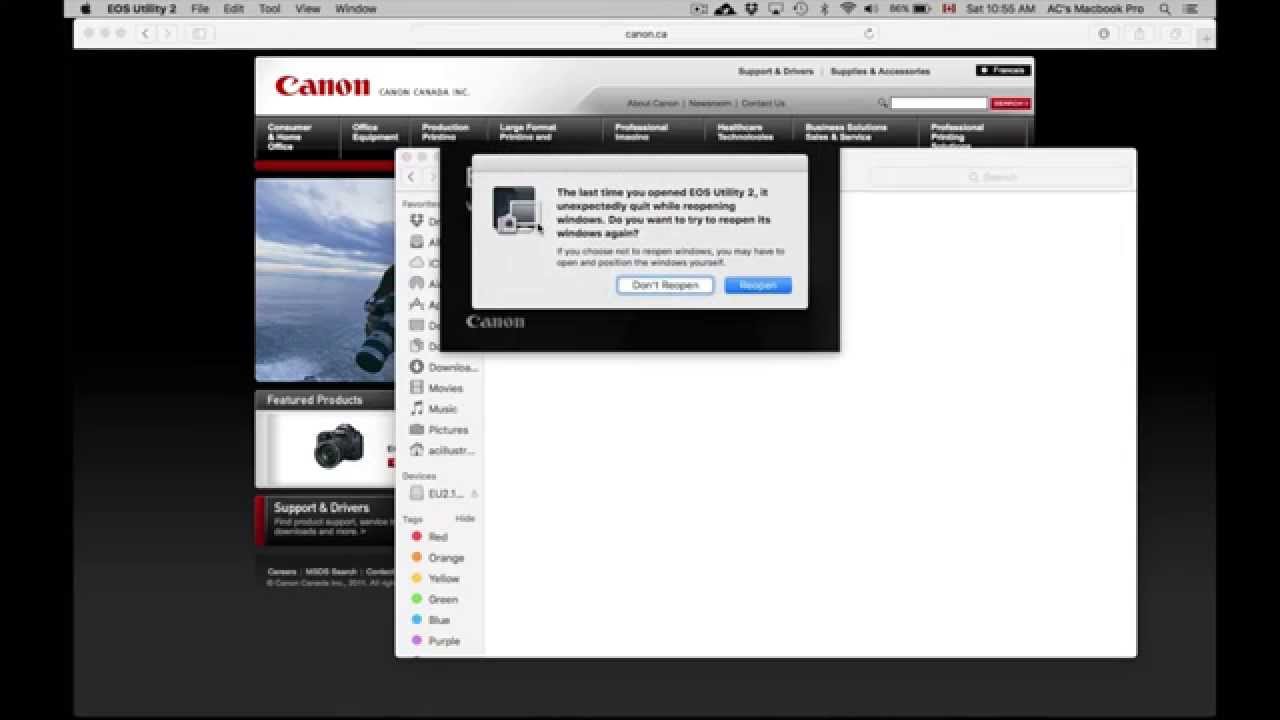Hide the Tags section in Finder sidebar
The width and height of the screenshot is (1280, 720).
pos(465,519)
